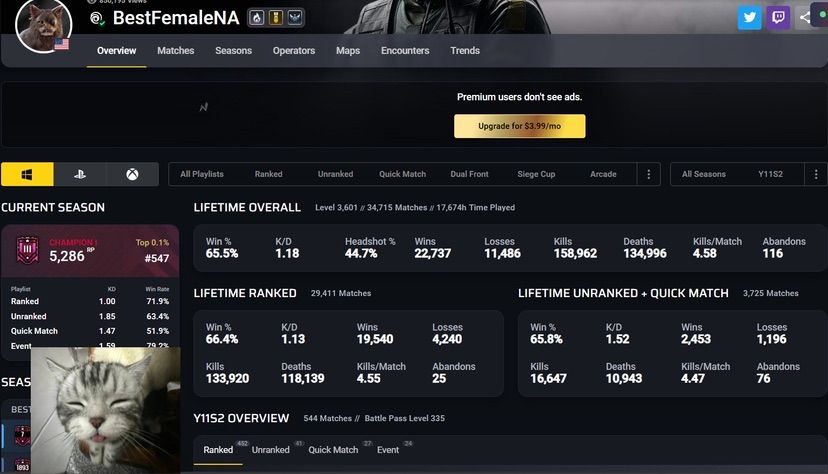This screenshot has height=474, width=828.
Task: Filter stats by Unranked playlist
Action: (x=335, y=174)
